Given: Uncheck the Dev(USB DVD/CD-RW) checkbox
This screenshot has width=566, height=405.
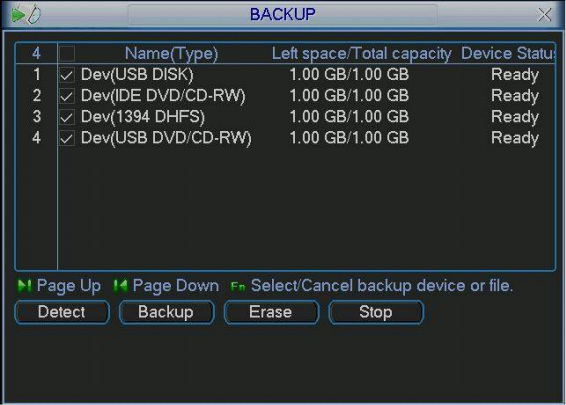Looking at the screenshot, I should click(x=67, y=138).
